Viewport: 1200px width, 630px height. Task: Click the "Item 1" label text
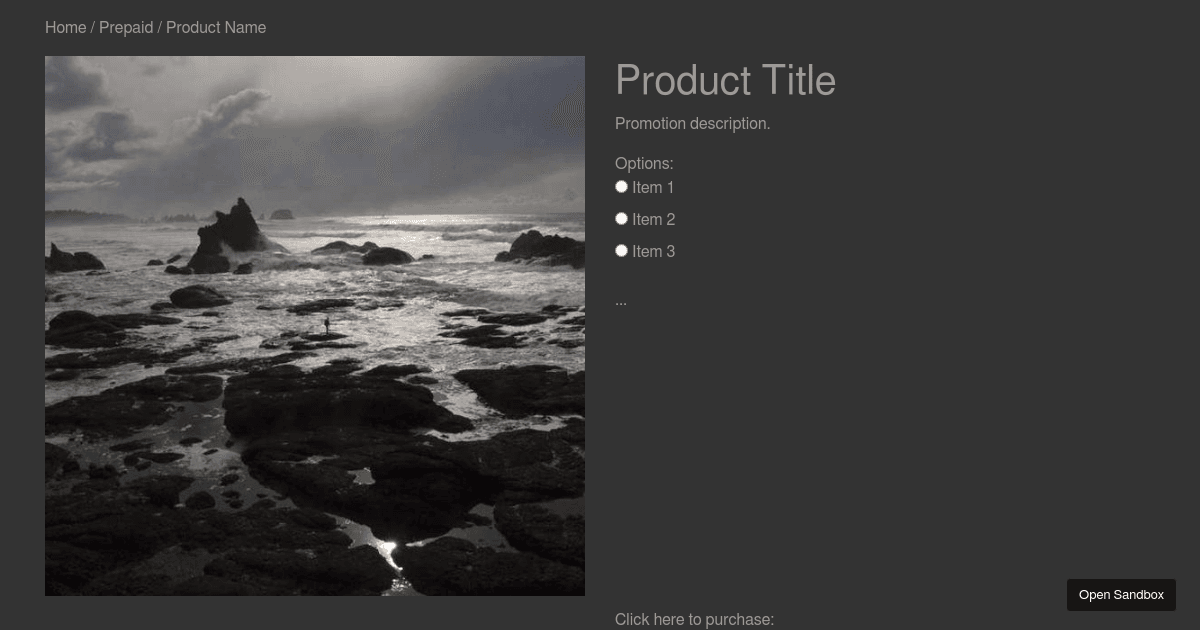click(x=653, y=188)
